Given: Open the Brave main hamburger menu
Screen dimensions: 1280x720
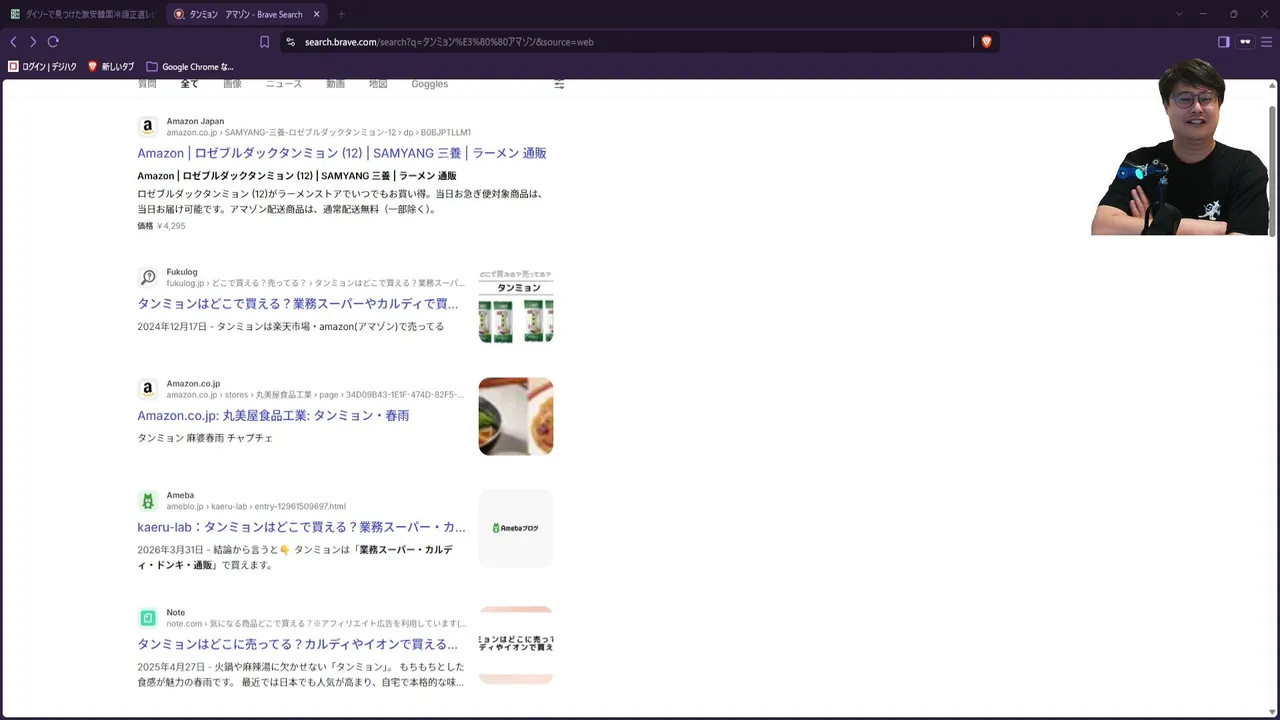Looking at the screenshot, I should (x=1266, y=42).
